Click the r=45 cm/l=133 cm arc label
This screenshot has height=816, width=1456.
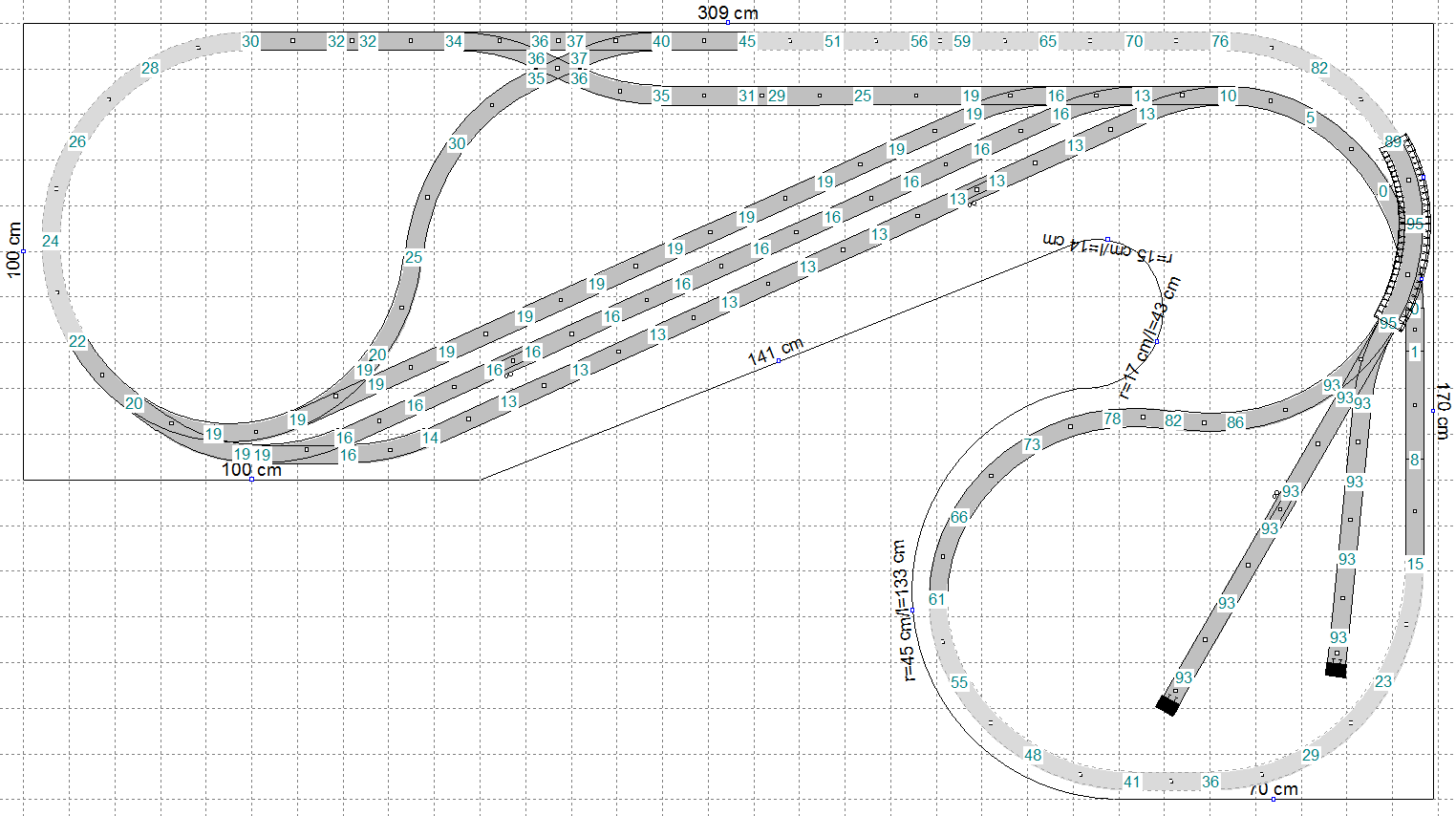click(903, 612)
